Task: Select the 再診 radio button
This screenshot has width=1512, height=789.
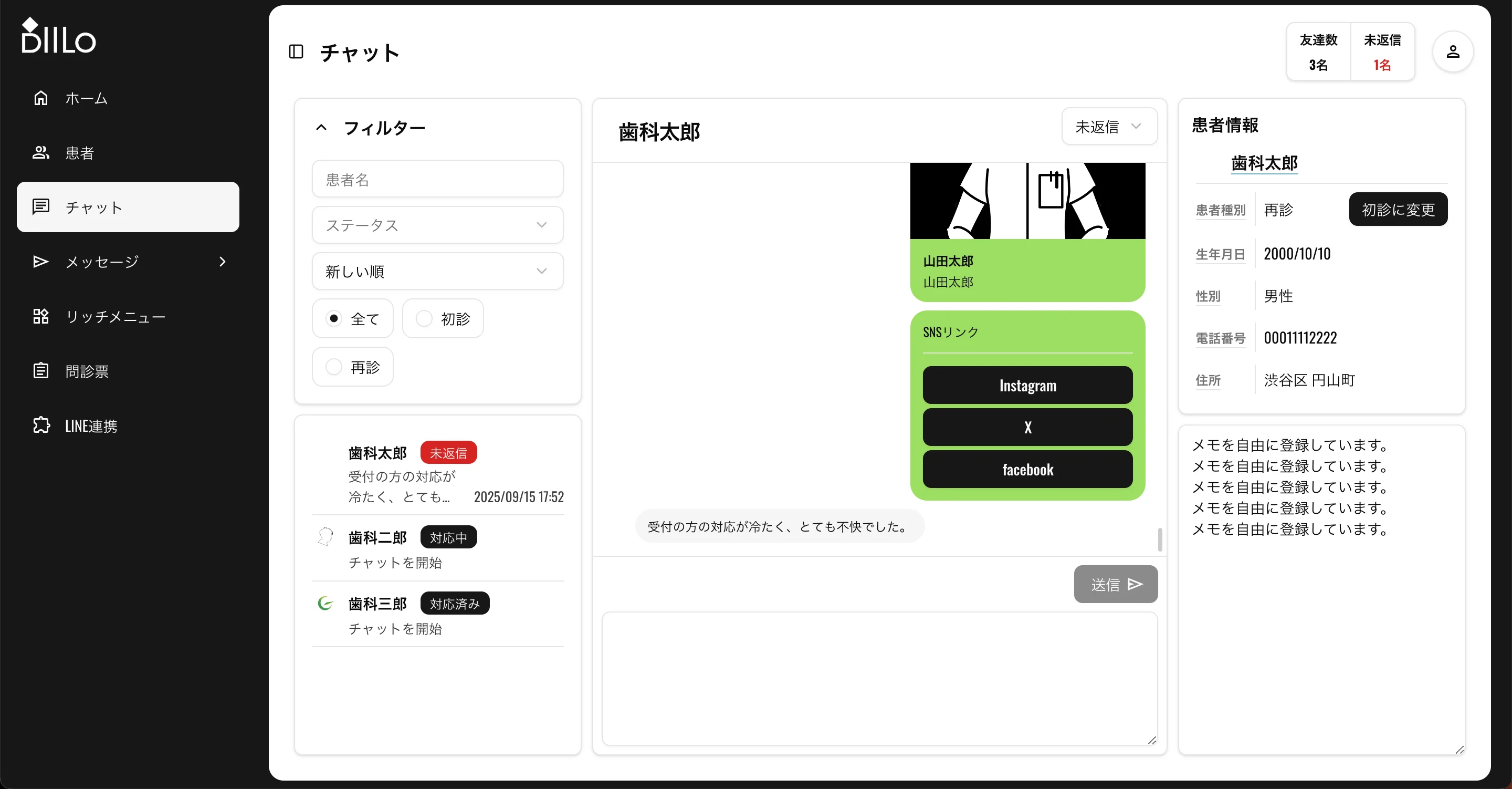Action: click(x=333, y=366)
